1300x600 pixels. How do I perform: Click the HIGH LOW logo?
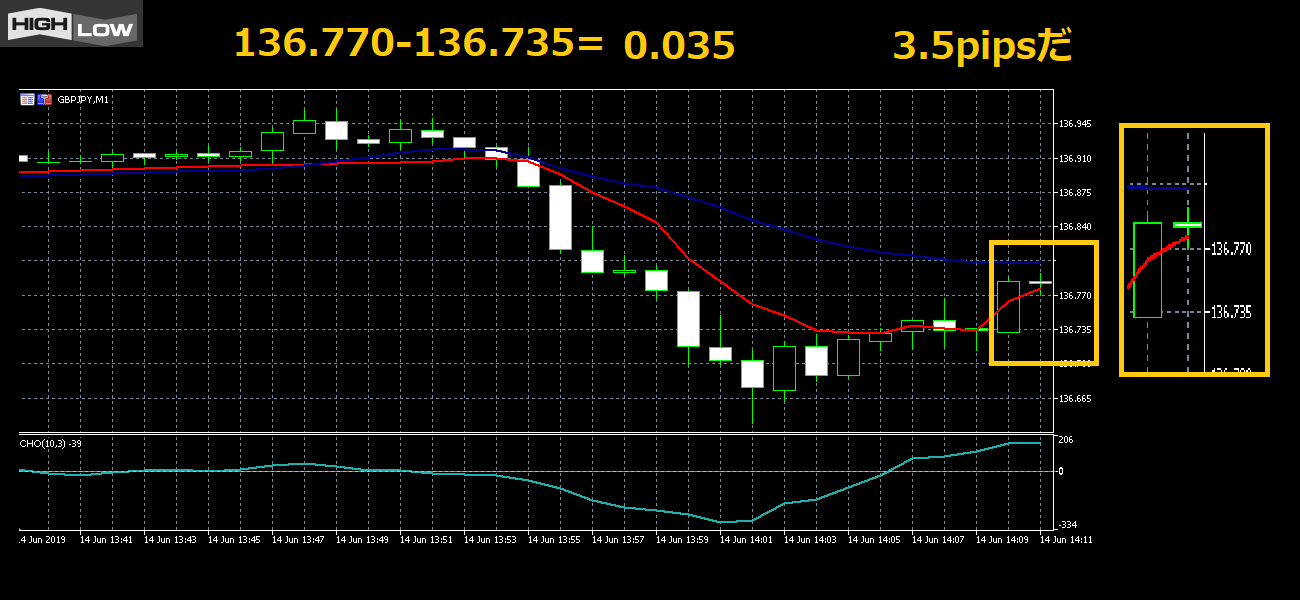tap(71, 24)
